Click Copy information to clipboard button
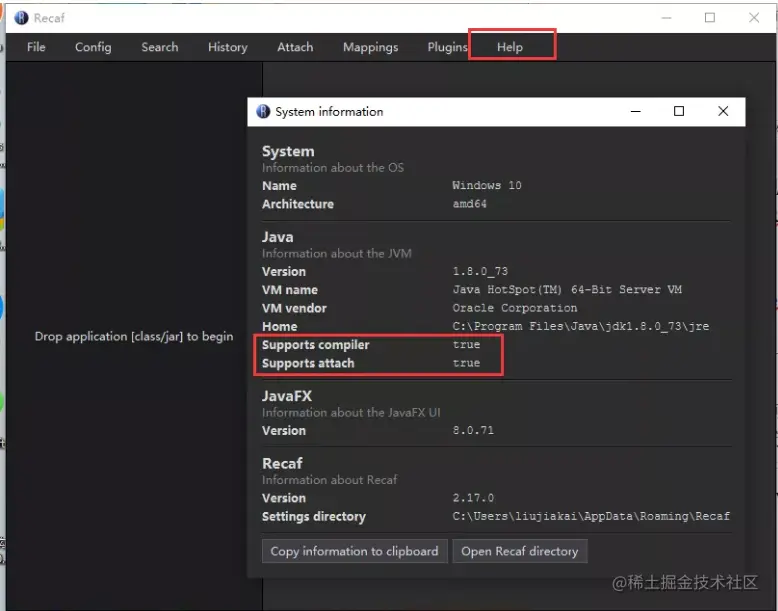Image resolution: width=778 pixels, height=611 pixels. 354,551
